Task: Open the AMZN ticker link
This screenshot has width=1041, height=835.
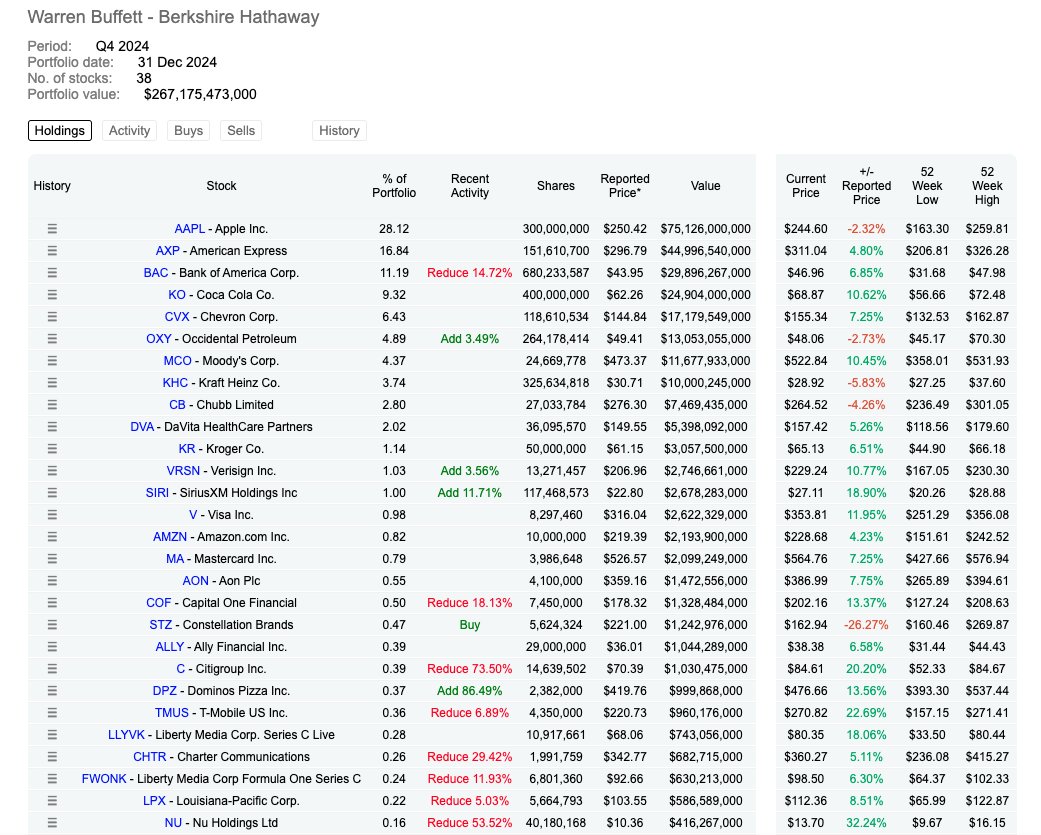Action: pyautogui.click(x=170, y=536)
